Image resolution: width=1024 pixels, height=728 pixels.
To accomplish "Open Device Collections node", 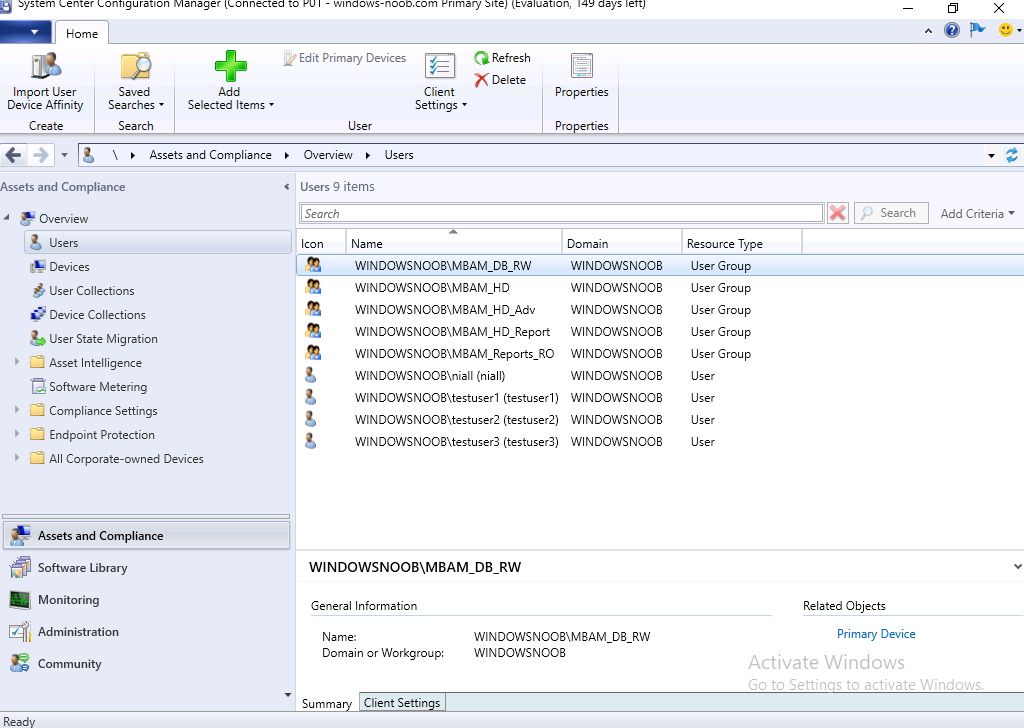I will [x=97, y=315].
